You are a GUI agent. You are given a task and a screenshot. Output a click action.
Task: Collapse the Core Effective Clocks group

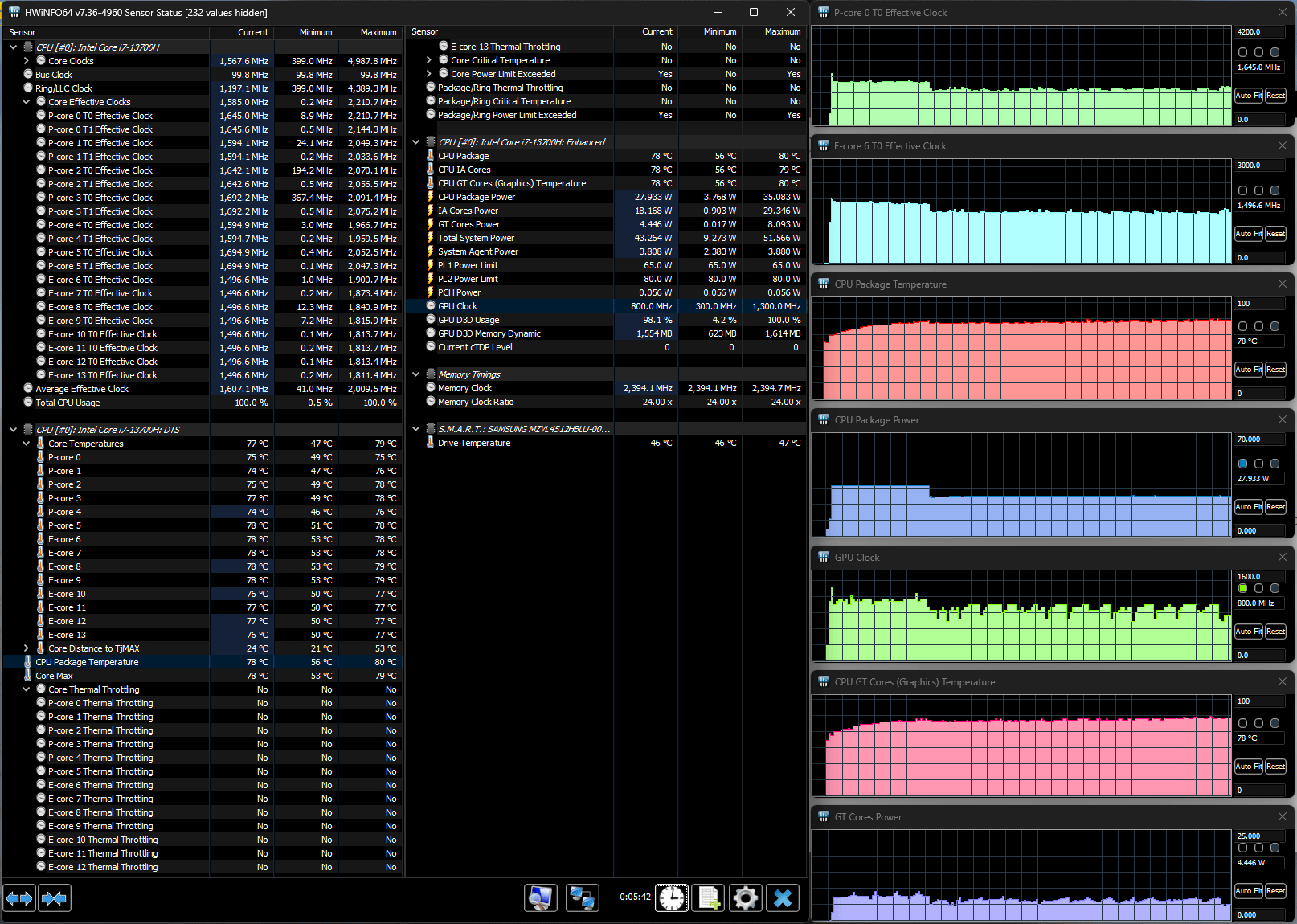coord(27,102)
